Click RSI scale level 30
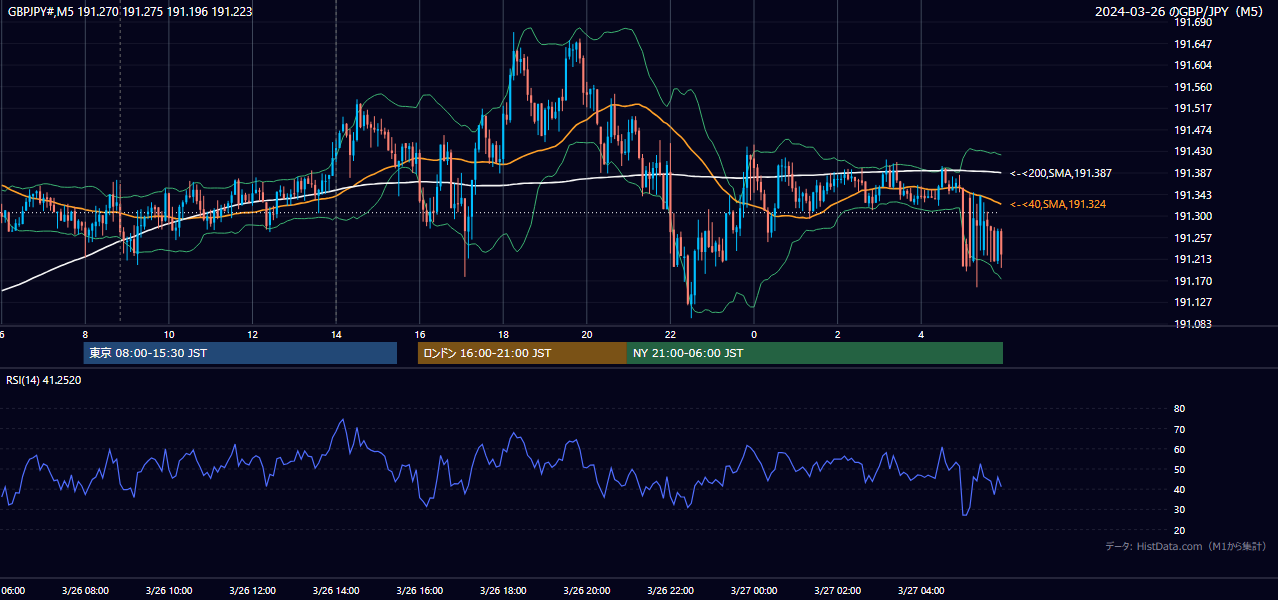The height and width of the screenshot is (600, 1278). click(1179, 510)
